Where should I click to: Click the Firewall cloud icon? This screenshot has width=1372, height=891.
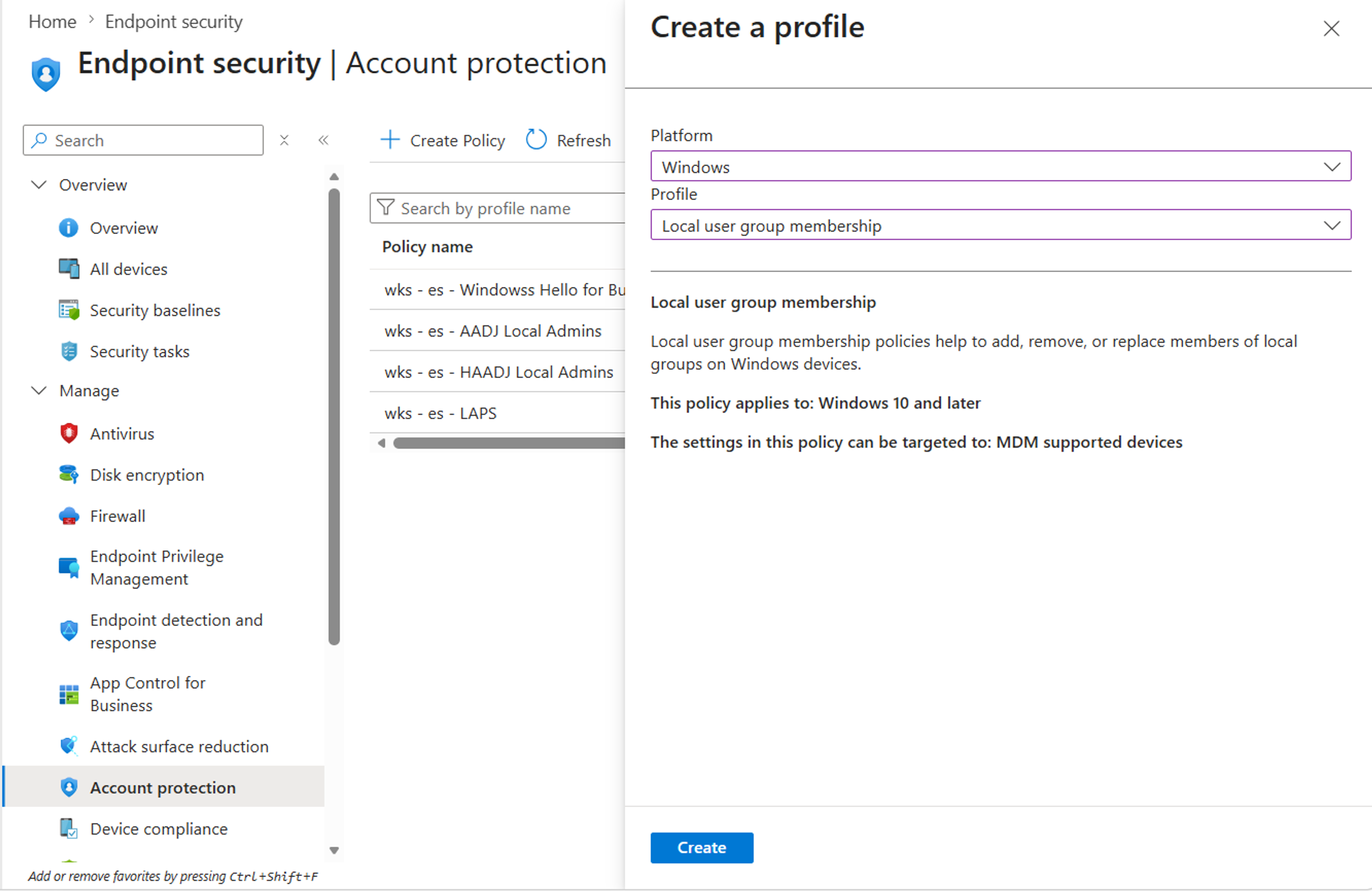[69, 516]
